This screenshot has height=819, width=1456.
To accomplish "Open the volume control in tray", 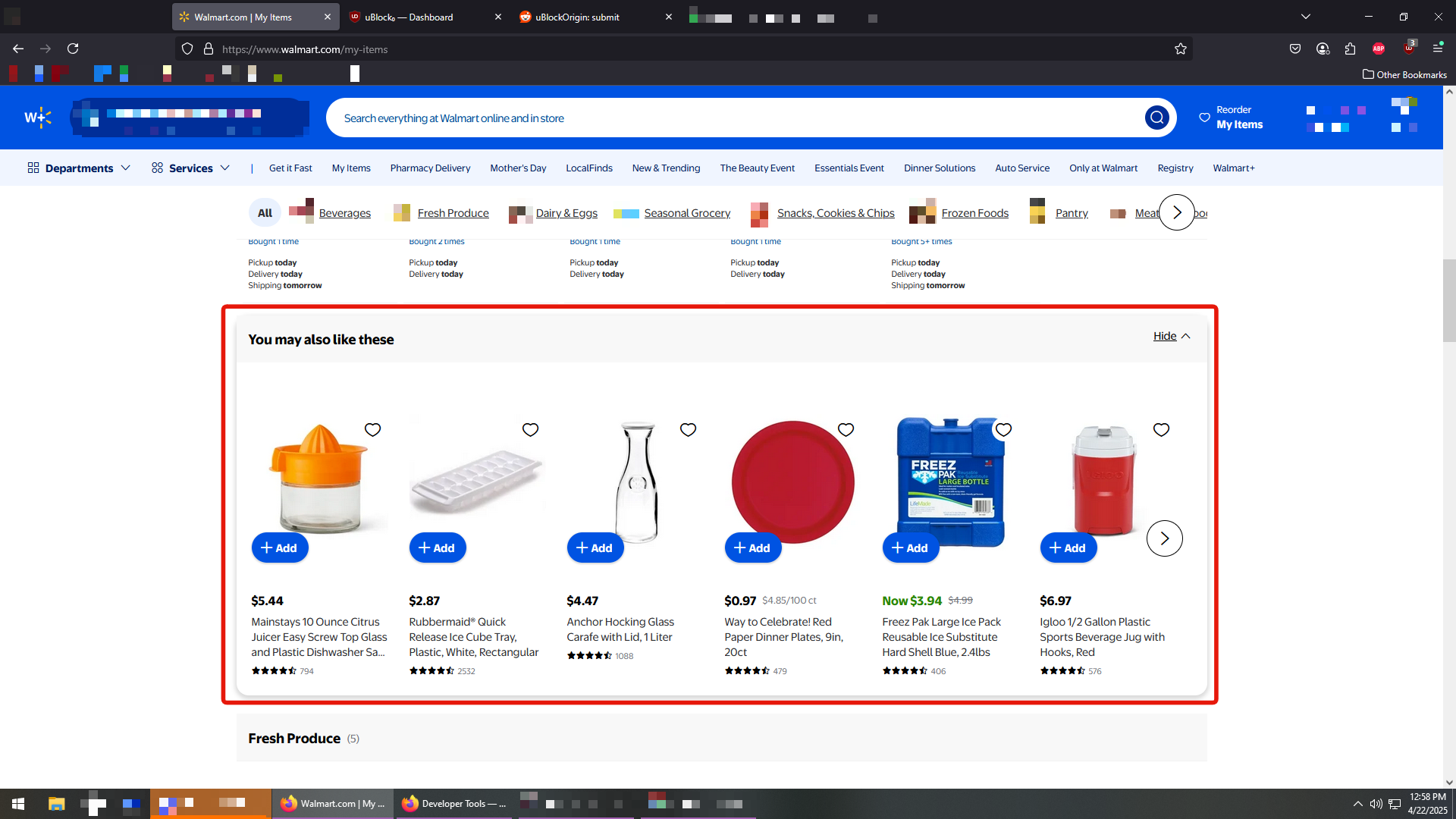I will tap(1376, 804).
